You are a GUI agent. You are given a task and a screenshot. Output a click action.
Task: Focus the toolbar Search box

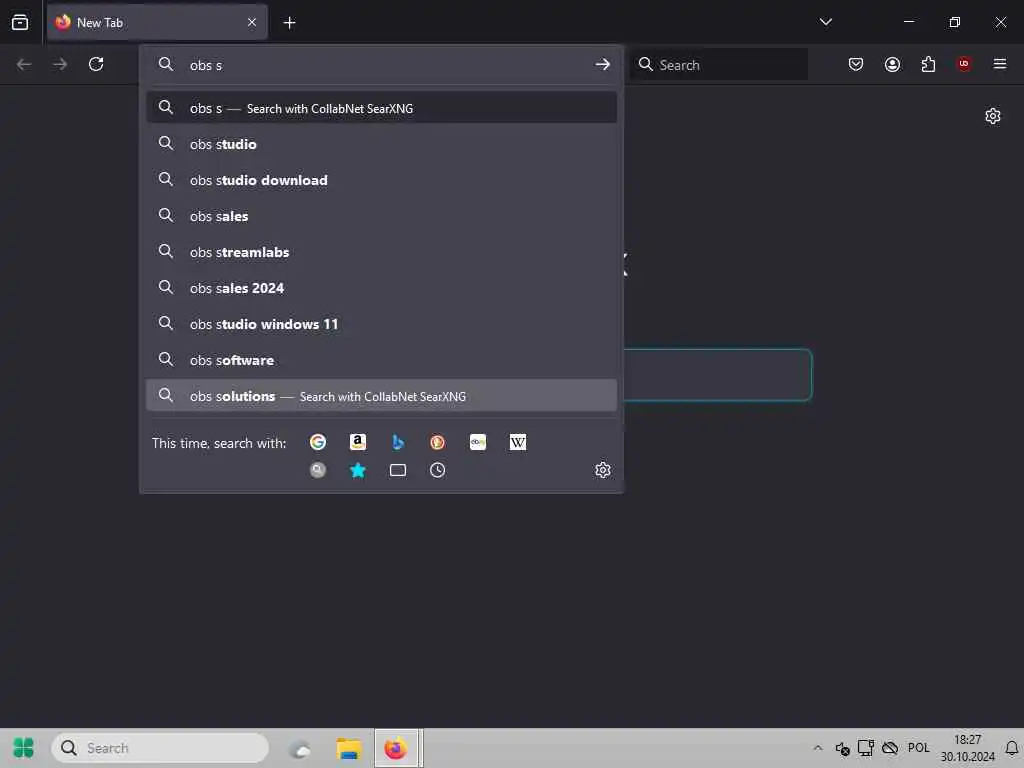pyautogui.click(x=719, y=64)
